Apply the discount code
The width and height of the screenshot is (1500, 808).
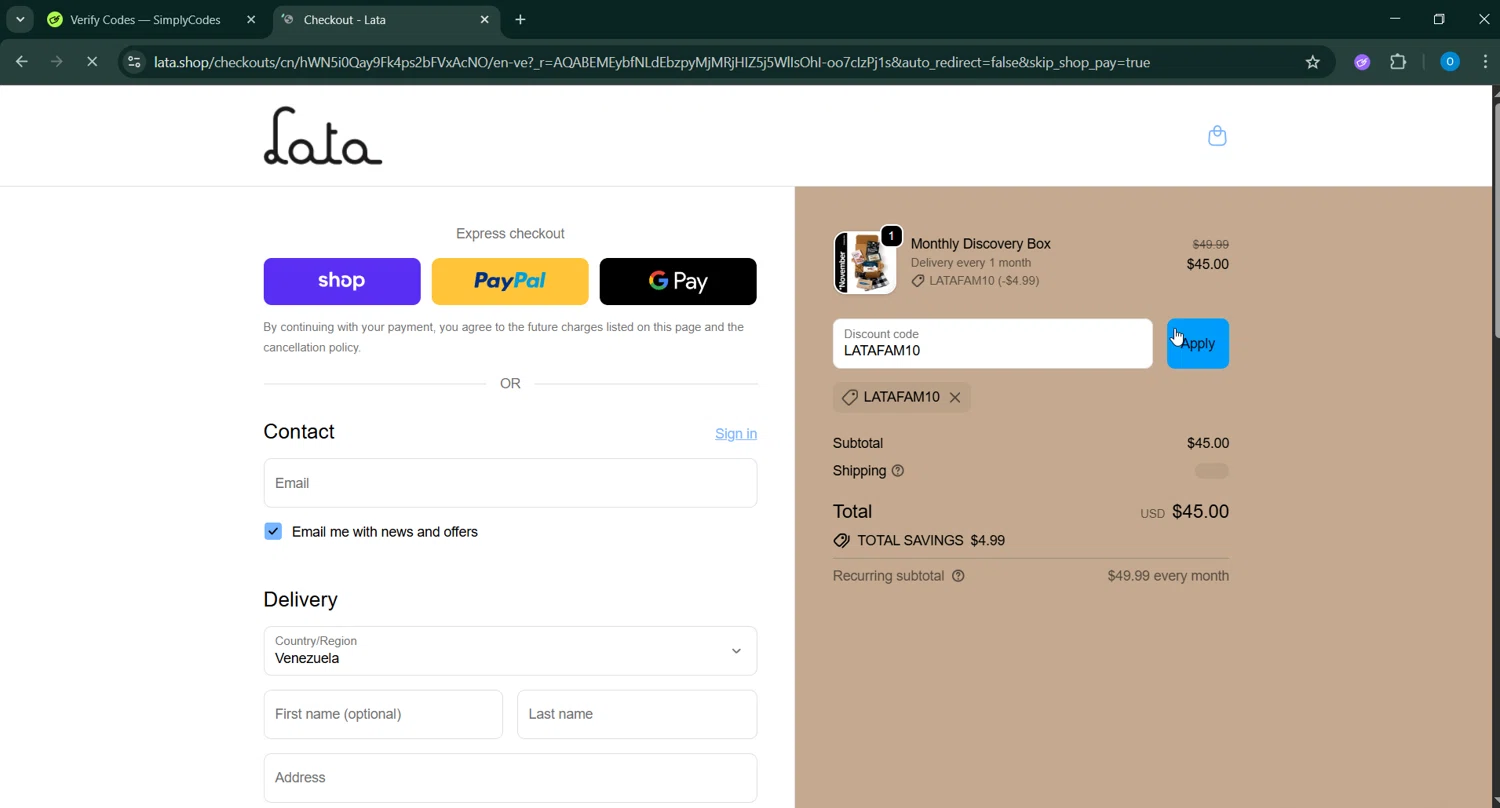click(1198, 344)
